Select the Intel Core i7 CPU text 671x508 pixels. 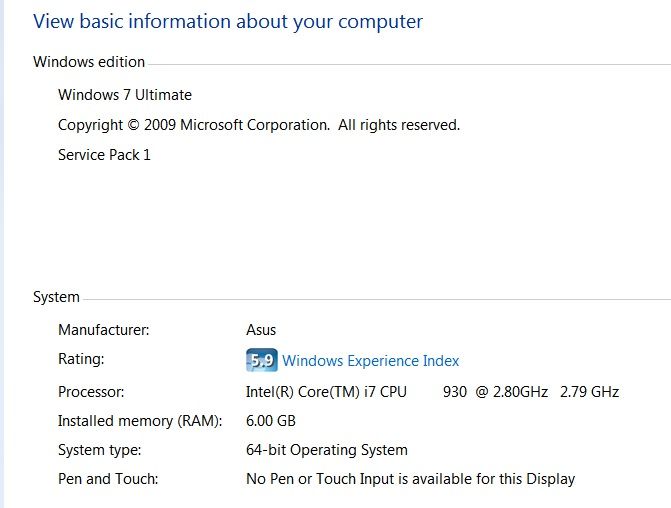click(x=326, y=392)
